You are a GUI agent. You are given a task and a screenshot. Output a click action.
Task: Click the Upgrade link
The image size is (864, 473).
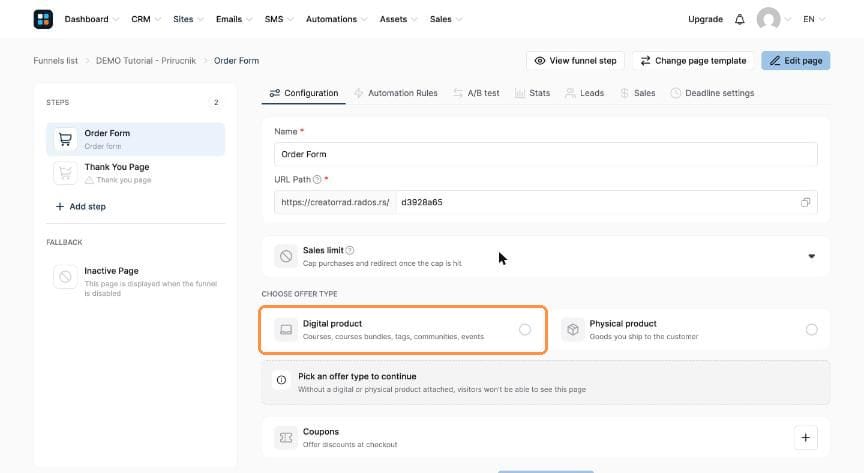pos(705,19)
